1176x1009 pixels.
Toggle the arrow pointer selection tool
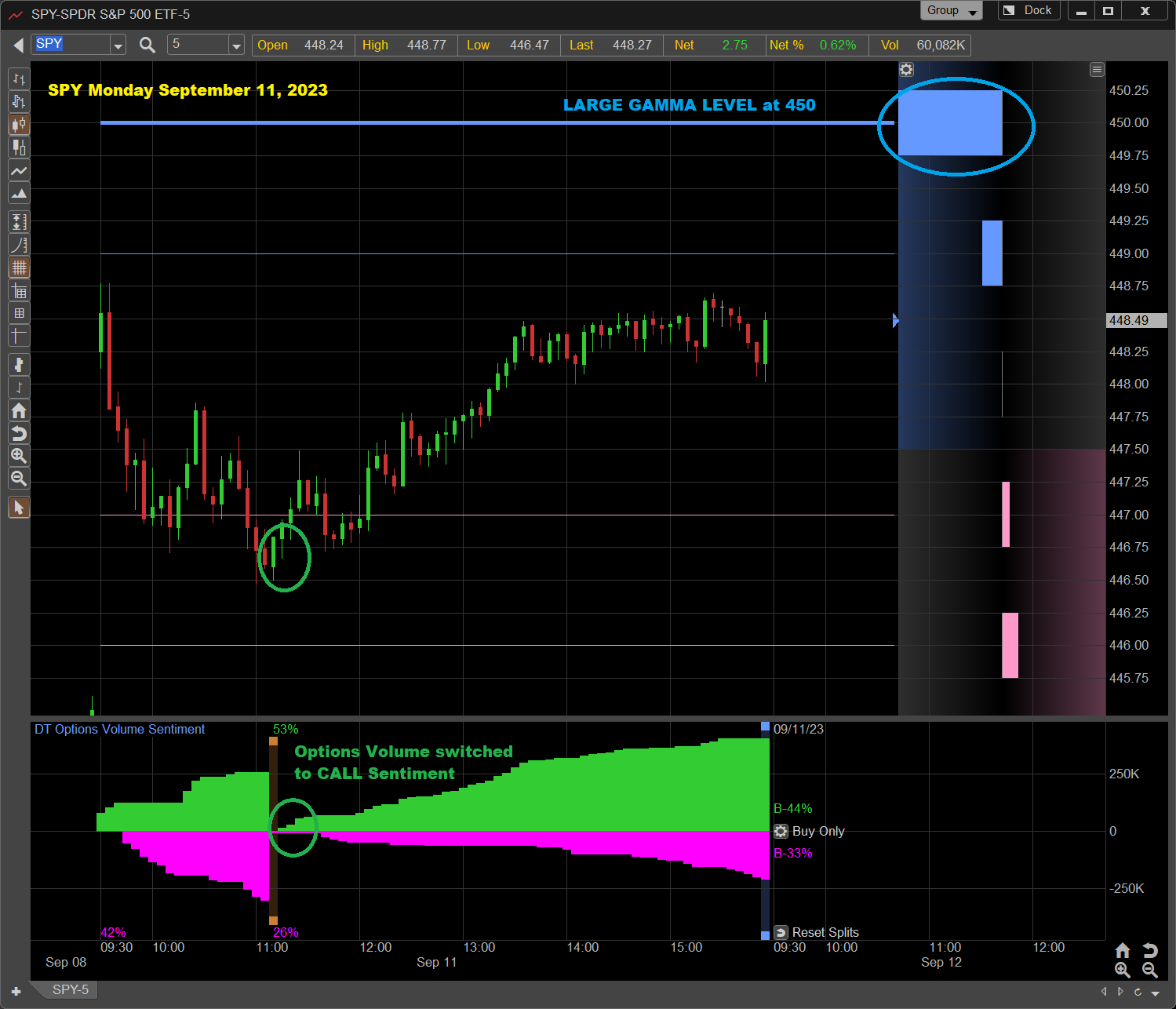point(19,508)
